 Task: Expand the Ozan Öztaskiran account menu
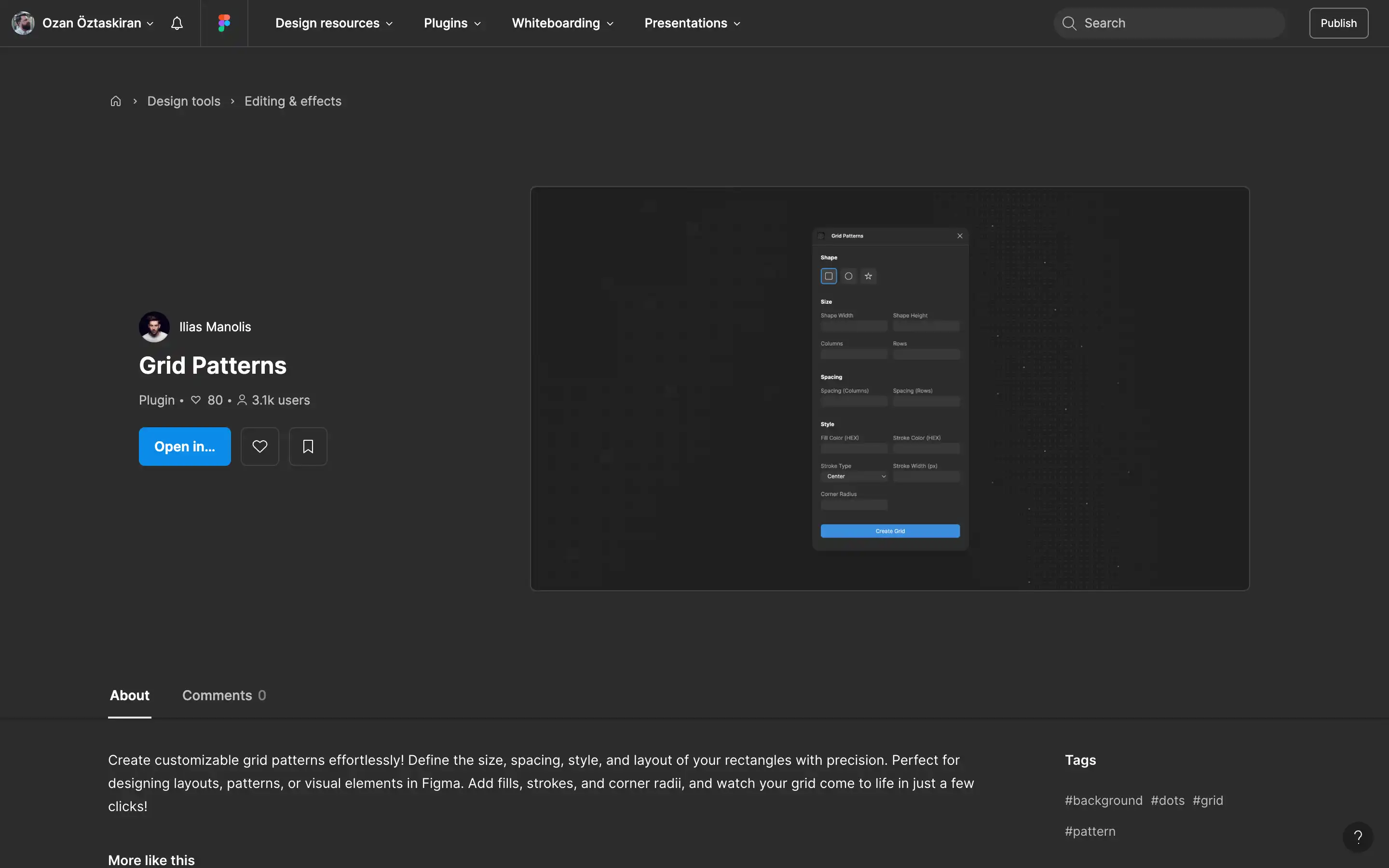pos(97,23)
